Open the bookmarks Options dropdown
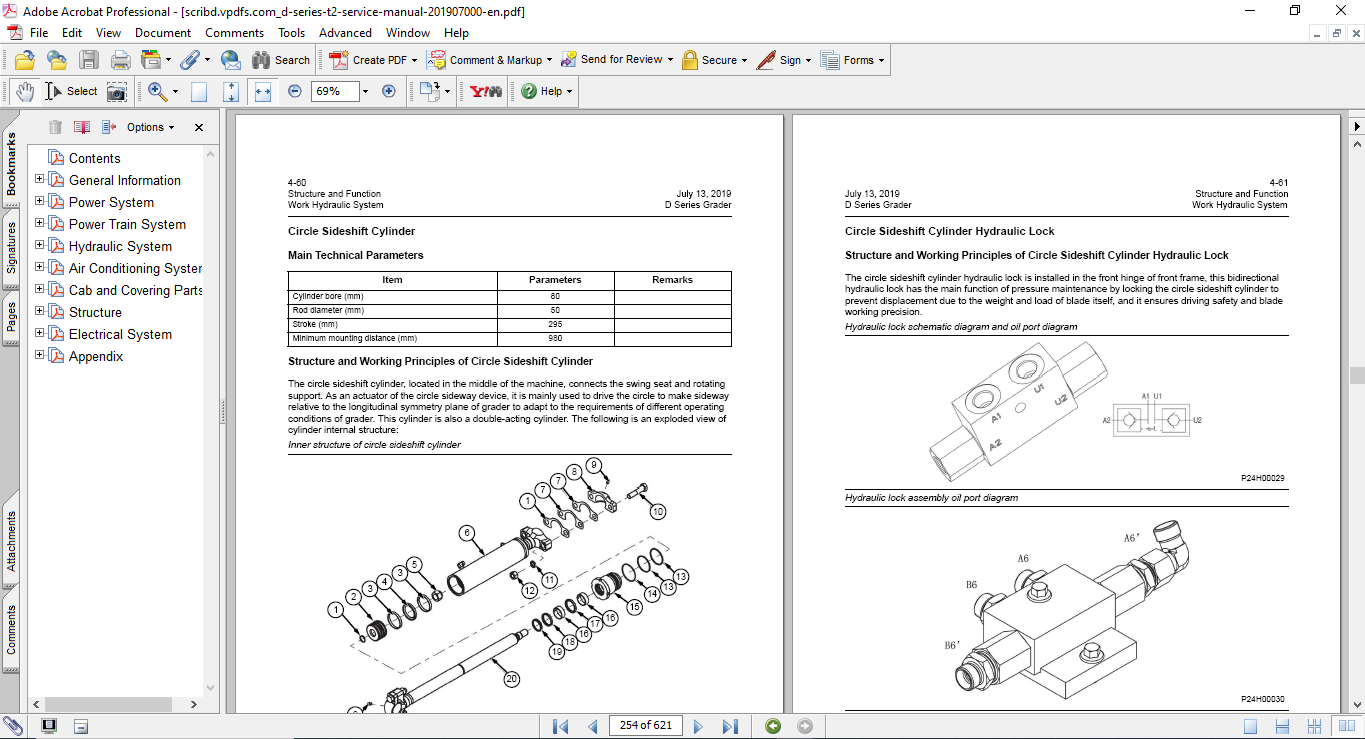 coord(150,127)
